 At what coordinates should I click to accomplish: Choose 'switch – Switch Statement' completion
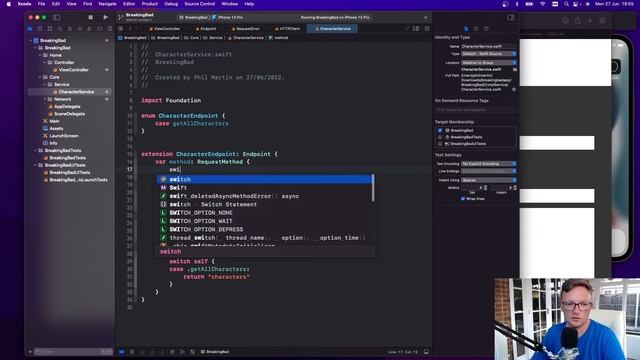(264, 204)
